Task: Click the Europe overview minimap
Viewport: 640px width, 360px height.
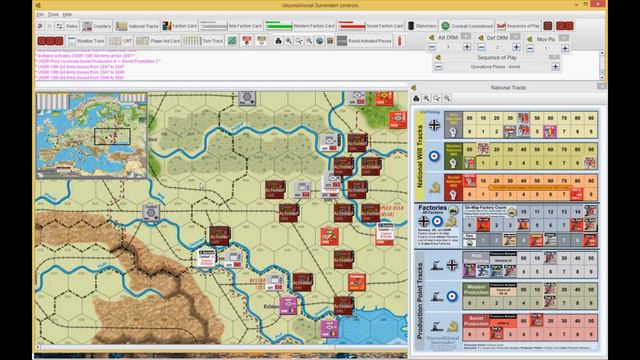Action: coord(91,136)
